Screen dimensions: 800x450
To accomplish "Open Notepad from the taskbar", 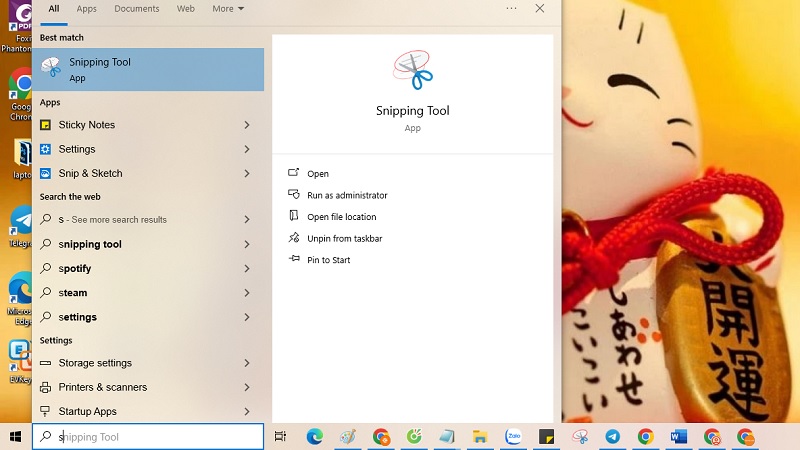I will coord(447,437).
